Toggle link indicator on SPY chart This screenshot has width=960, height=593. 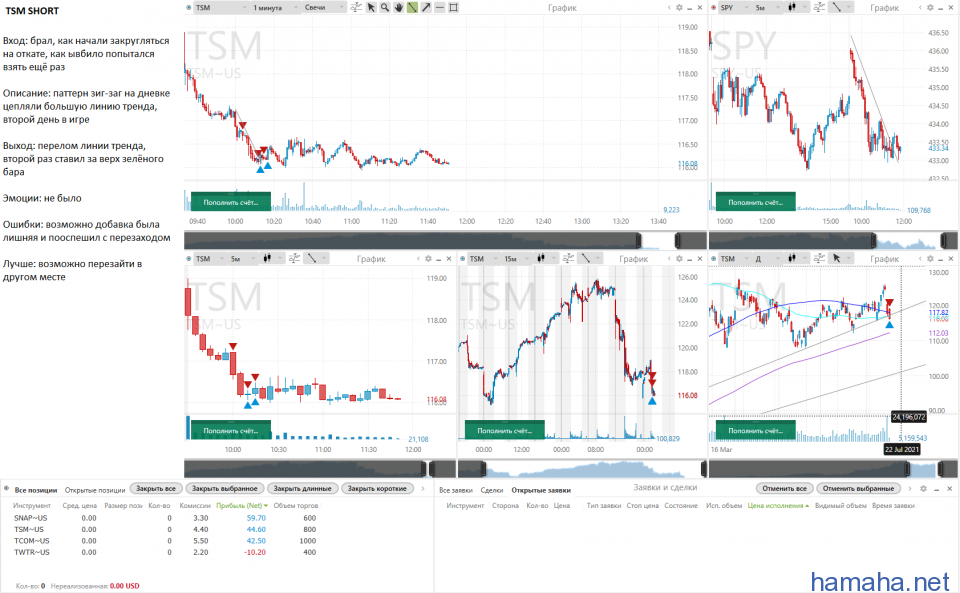tap(713, 8)
